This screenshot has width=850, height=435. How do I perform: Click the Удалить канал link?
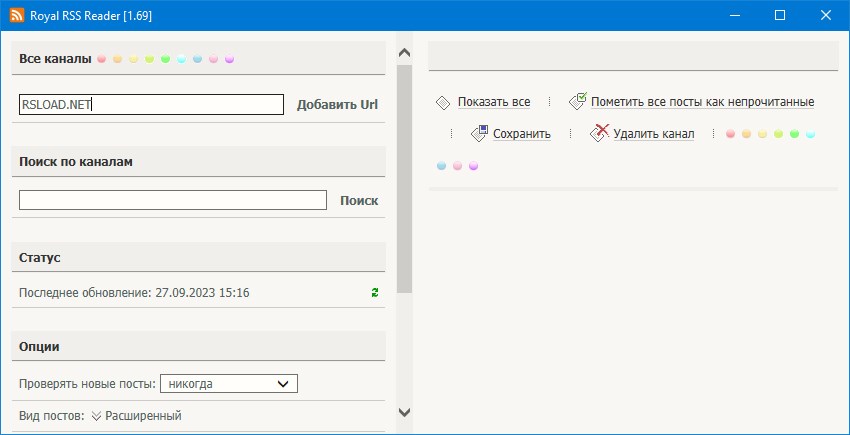[653, 133]
